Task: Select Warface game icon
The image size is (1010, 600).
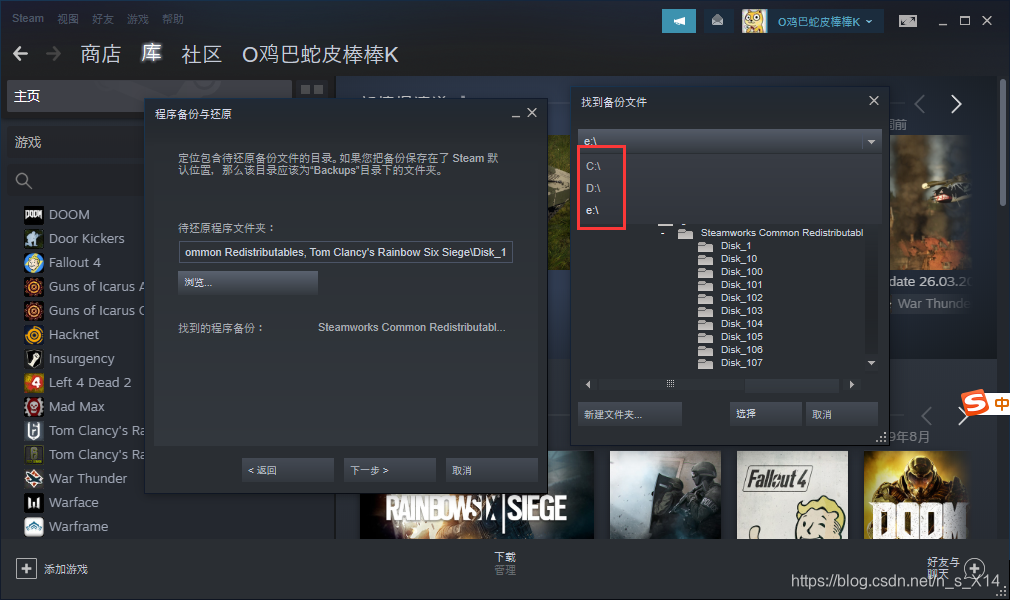Action: tap(33, 502)
